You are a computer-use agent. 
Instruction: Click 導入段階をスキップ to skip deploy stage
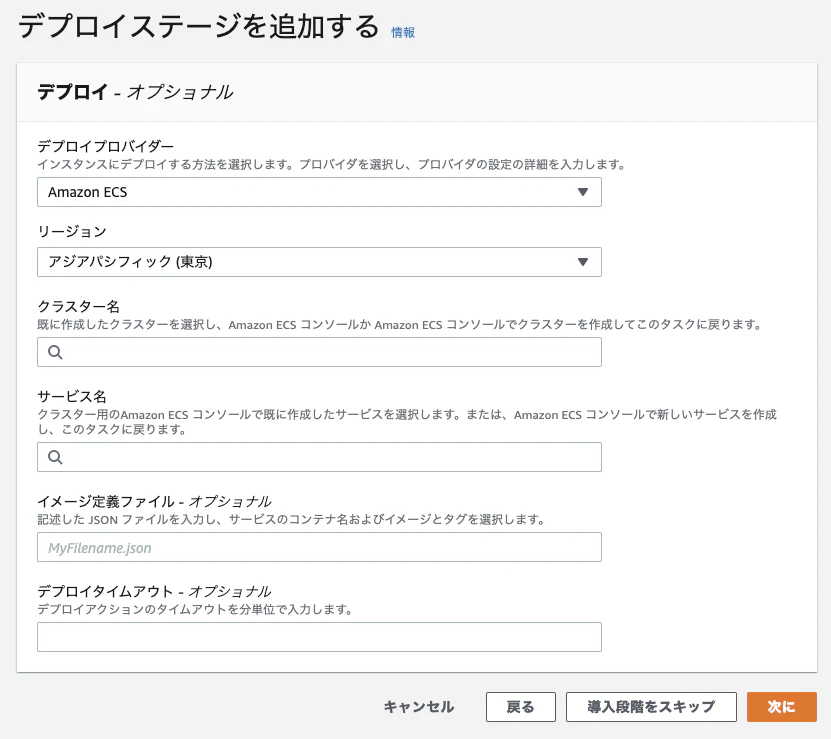[651, 707]
